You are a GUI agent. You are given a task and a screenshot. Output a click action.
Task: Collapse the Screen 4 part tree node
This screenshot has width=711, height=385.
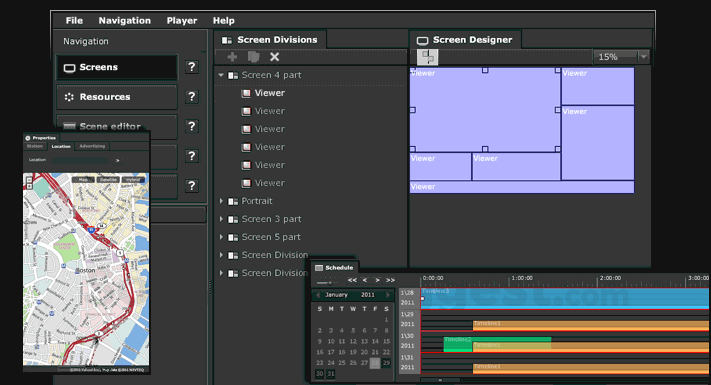(221, 75)
